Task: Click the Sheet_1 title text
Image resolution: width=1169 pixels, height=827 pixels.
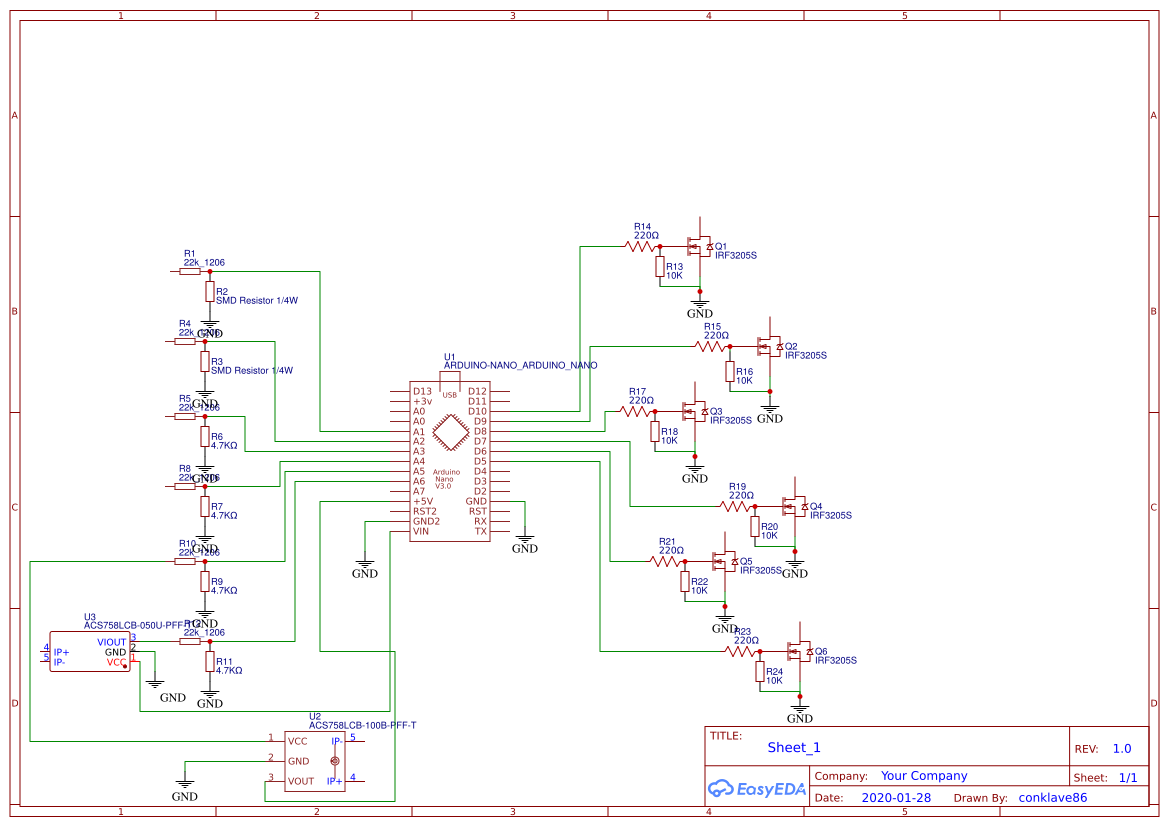Action: (x=793, y=747)
